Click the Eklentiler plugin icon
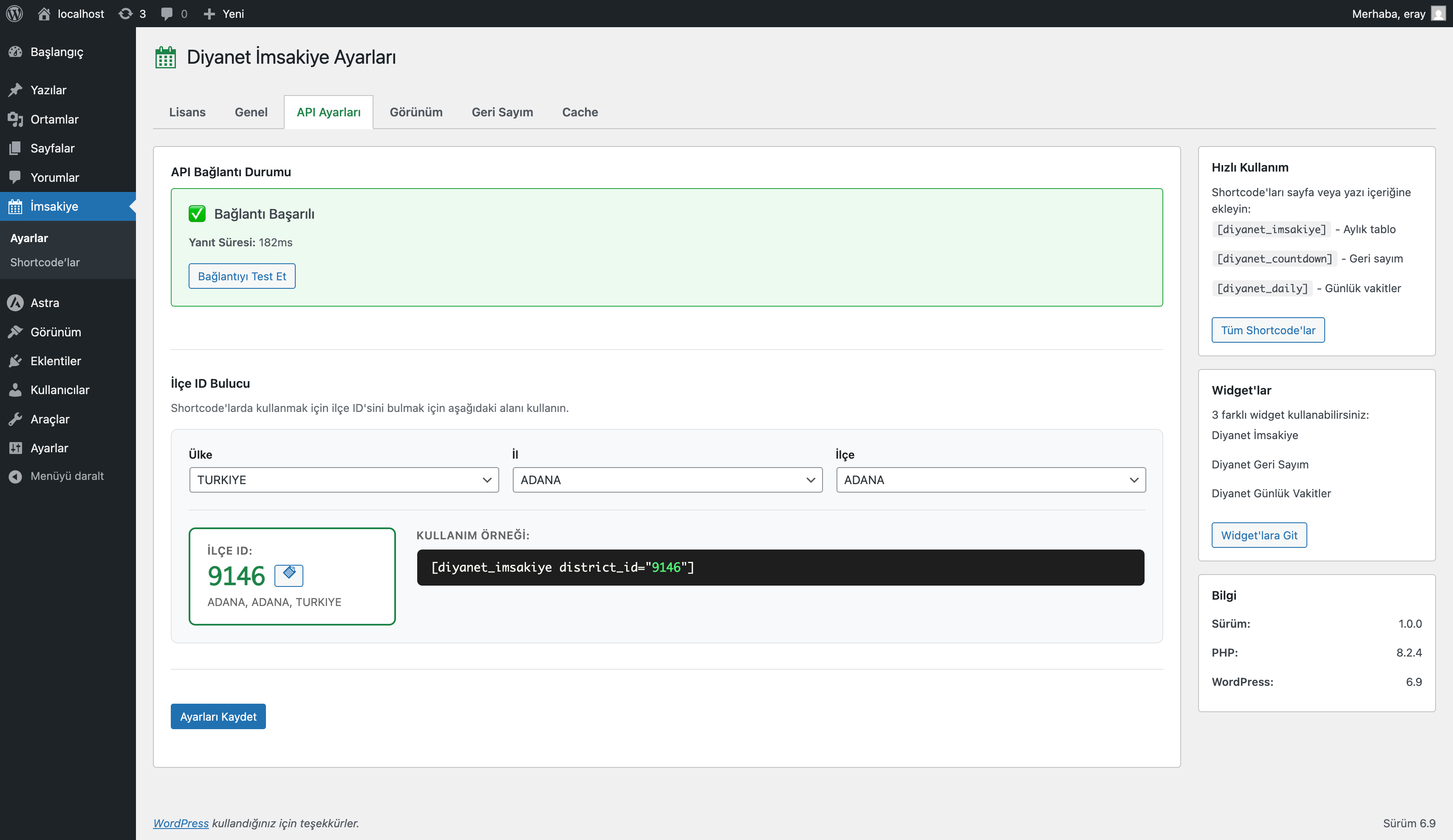This screenshot has width=1453, height=840. (16, 361)
